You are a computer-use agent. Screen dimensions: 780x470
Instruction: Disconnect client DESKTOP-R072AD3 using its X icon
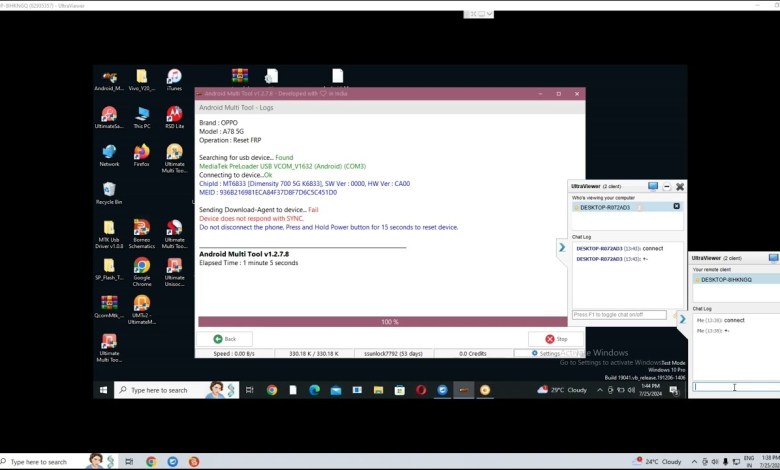click(x=676, y=206)
